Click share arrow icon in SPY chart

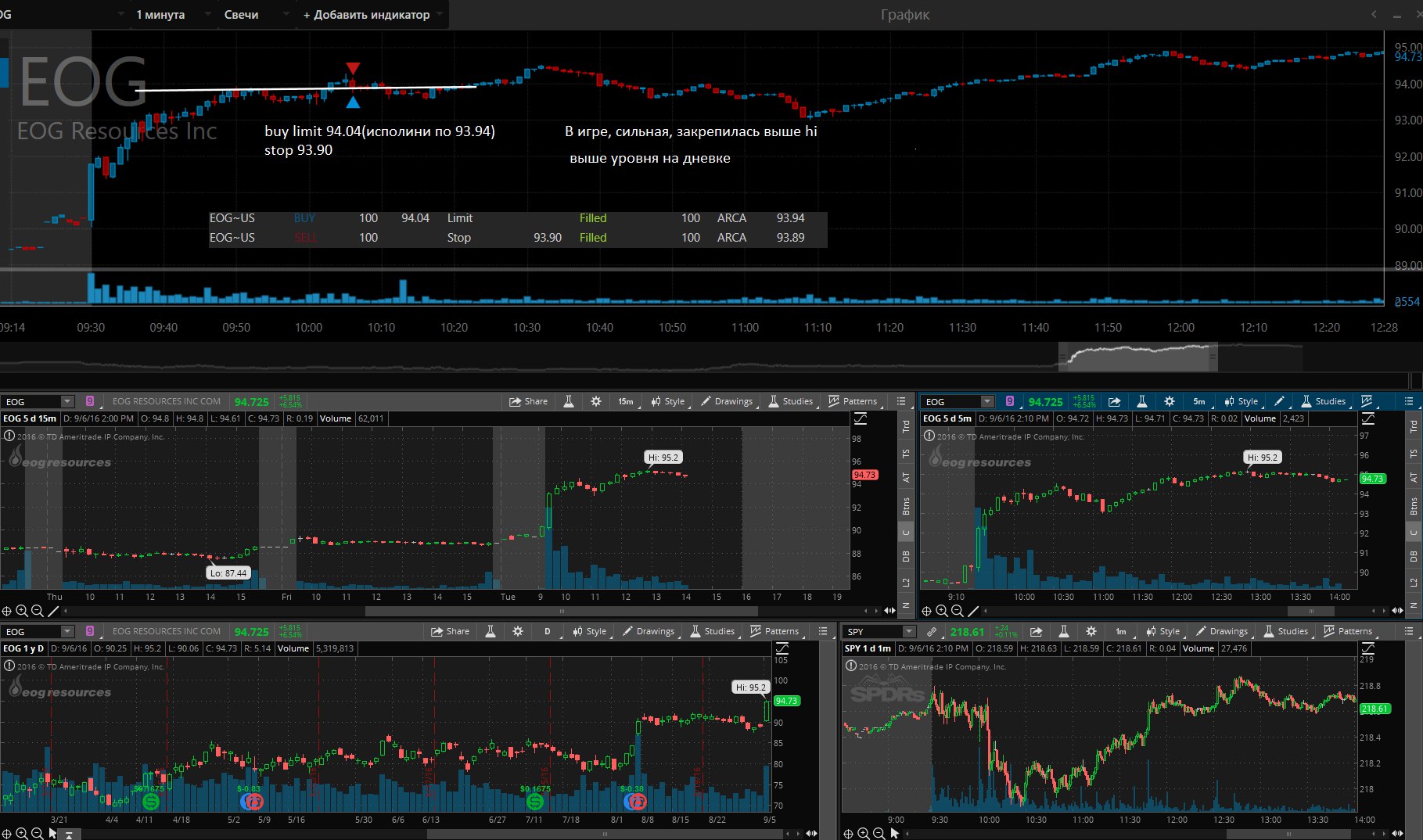pos(1036,631)
